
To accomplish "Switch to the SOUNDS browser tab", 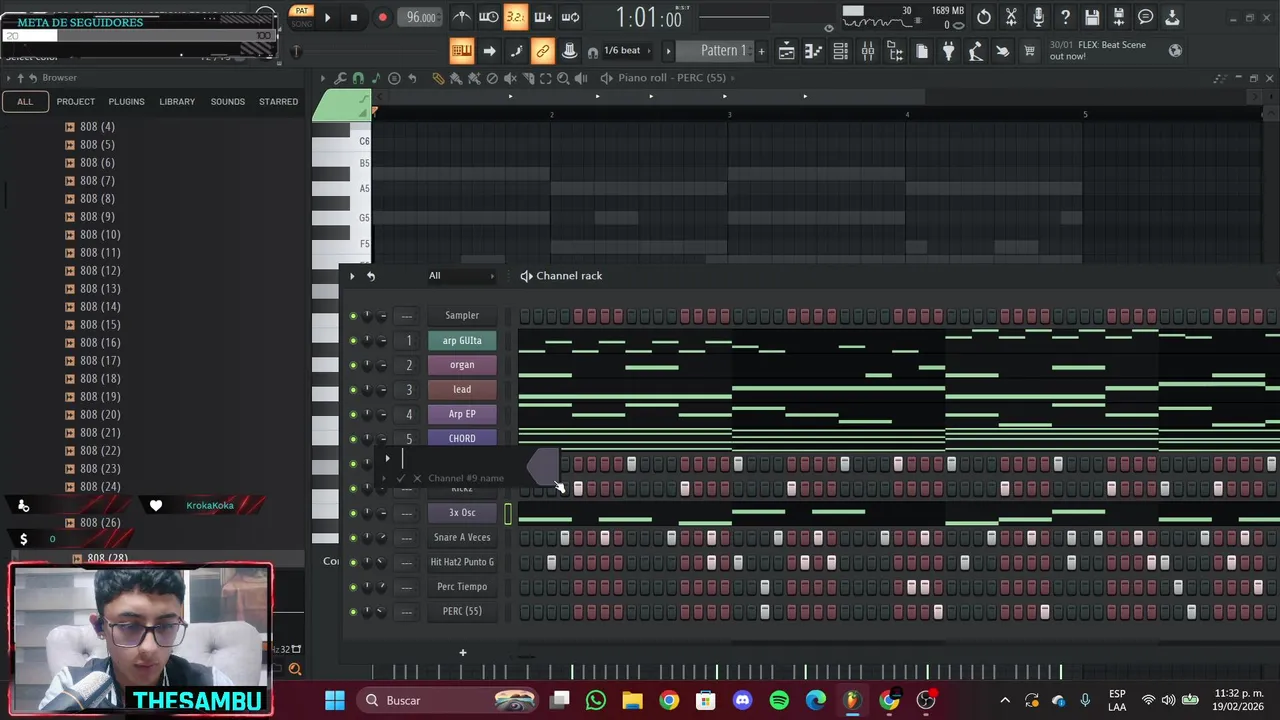I will pyautogui.click(x=227, y=101).
